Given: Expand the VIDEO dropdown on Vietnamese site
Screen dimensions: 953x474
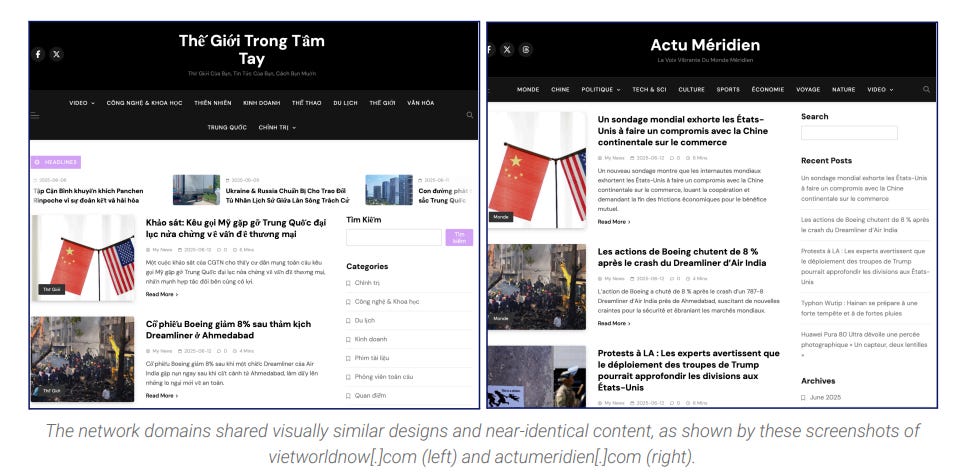Looking at the screenshot, I should click(x=81, y=103).
